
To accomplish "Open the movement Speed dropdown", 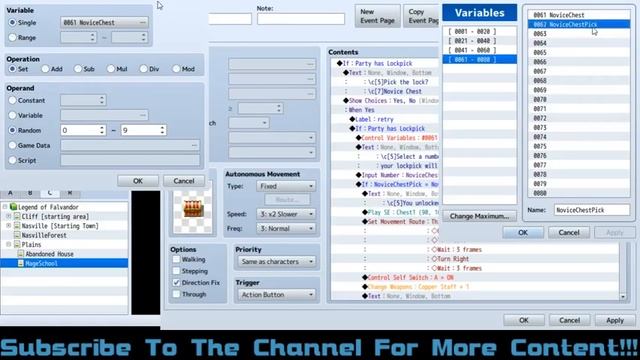I will [x=286, y=214].
